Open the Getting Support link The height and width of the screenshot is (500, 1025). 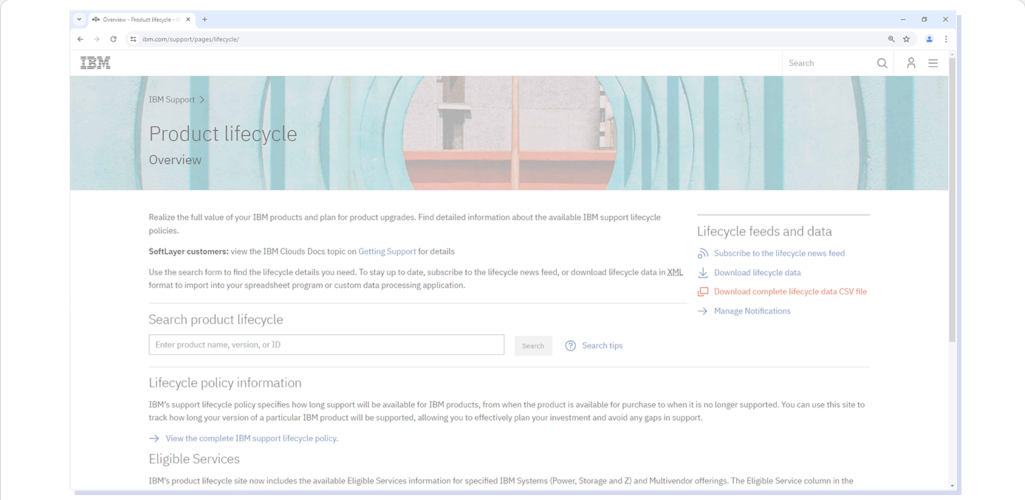pos(387,251)
